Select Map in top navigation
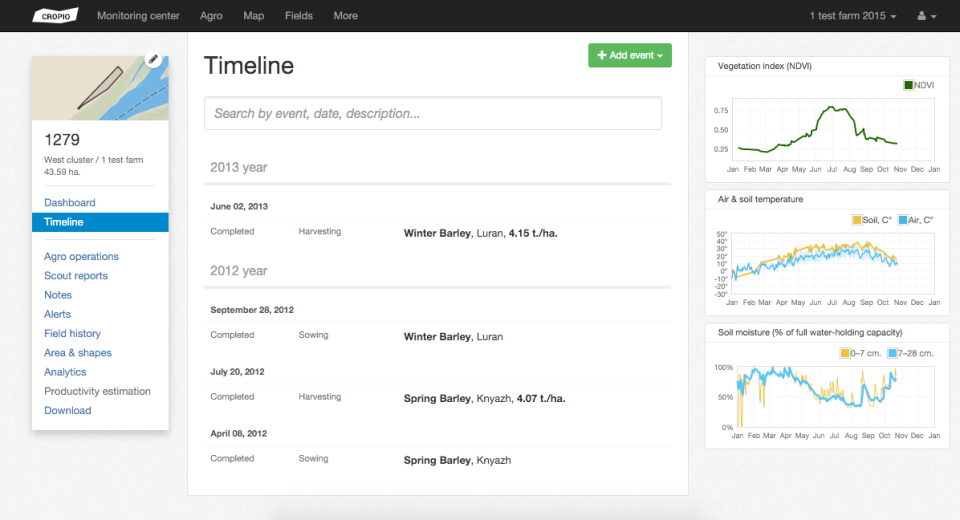 pyautogui.click(x=254, y=16)
